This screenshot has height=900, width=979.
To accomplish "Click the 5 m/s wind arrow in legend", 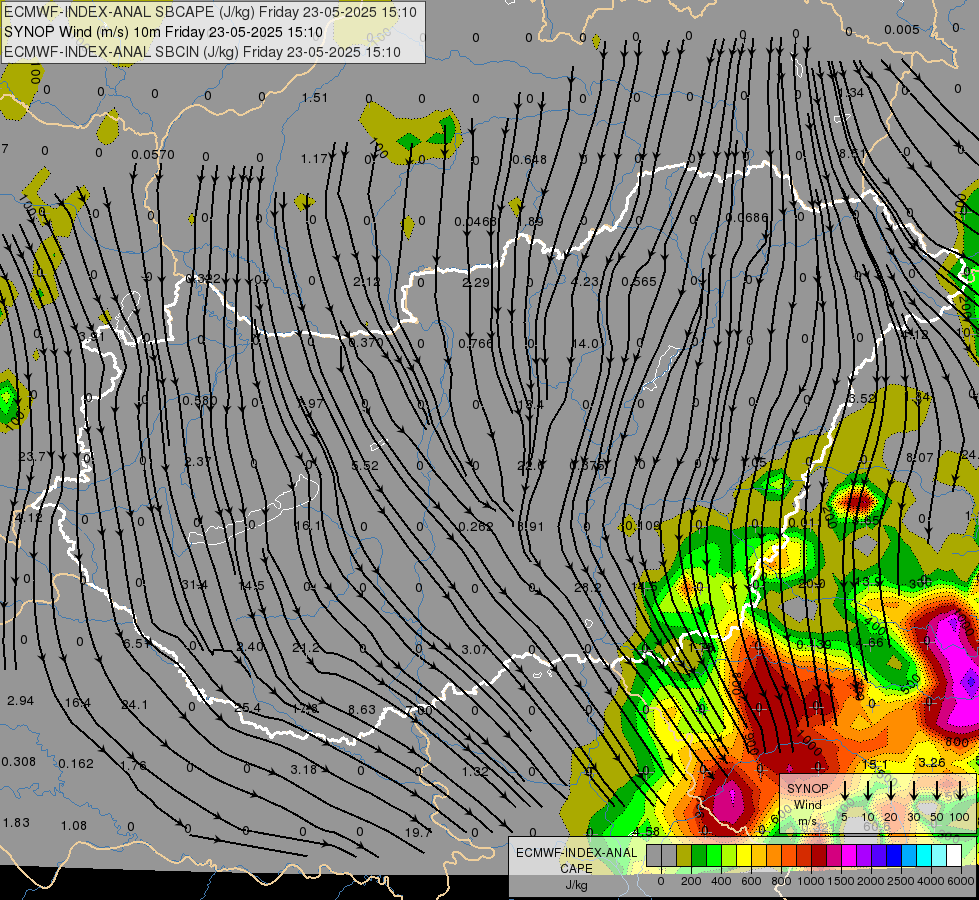I will [845, 791].
